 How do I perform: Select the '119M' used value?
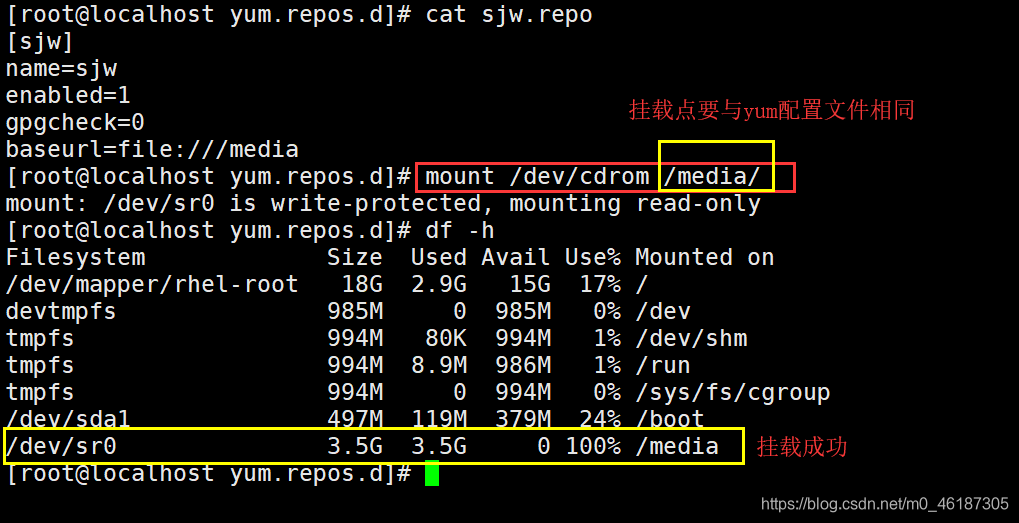pos(439,420)
